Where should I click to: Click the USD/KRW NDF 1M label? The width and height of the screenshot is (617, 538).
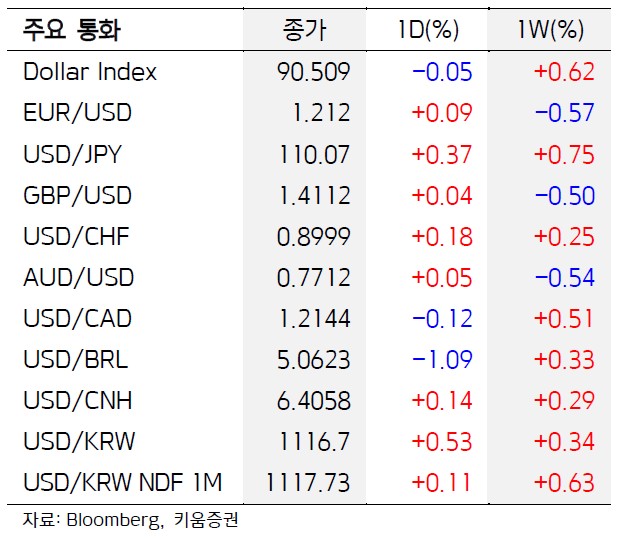[x=122, y=483]
